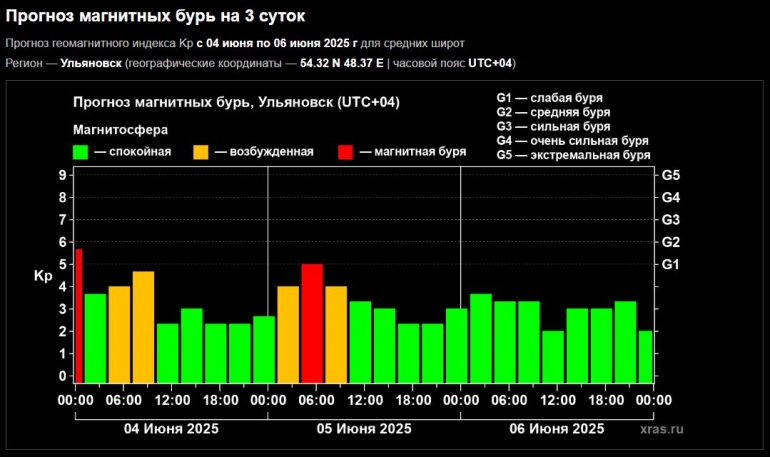Click the 'G3 — сильная буря' legend entry
Viewport: 770px width, 457px height.
click(553, 127)
